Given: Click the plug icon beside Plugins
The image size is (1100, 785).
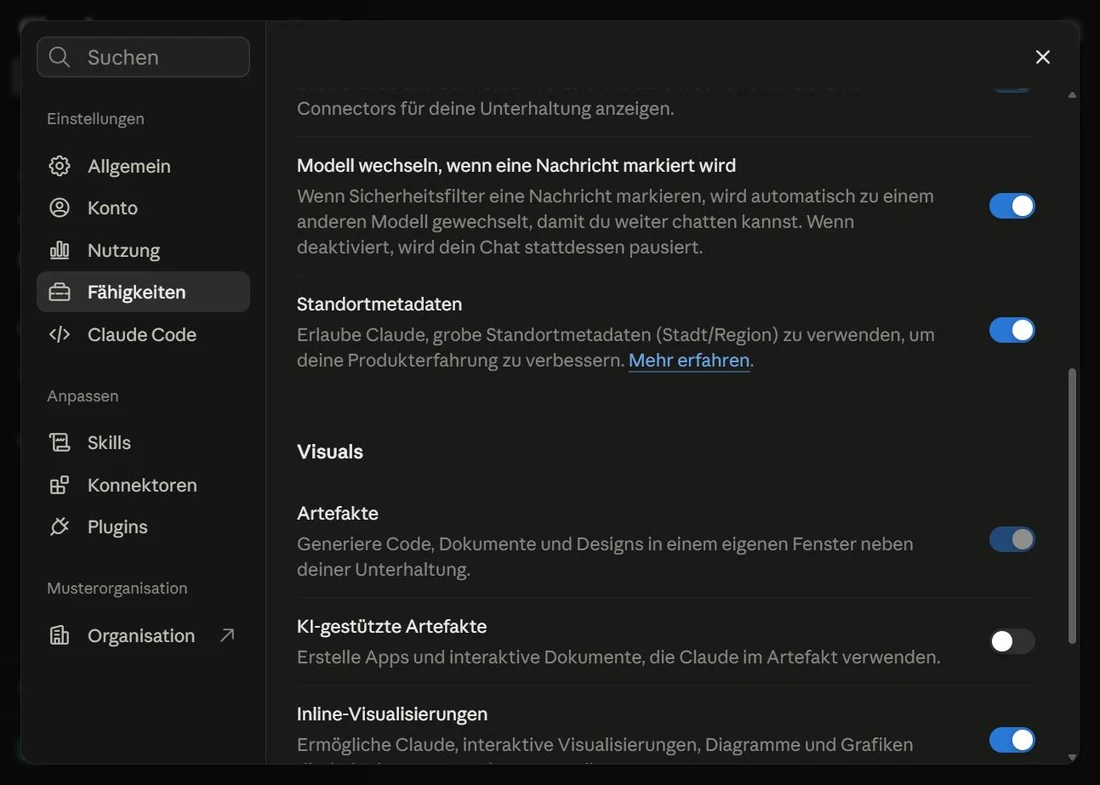Looking at the screenshot, I should point(60,526).
